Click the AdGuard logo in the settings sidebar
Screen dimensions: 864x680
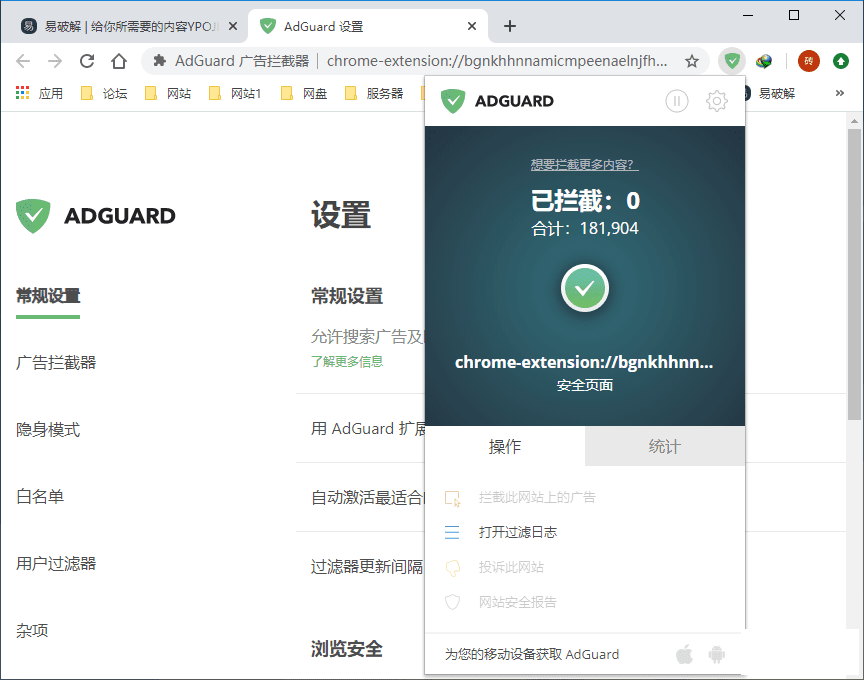pos(96,215)
